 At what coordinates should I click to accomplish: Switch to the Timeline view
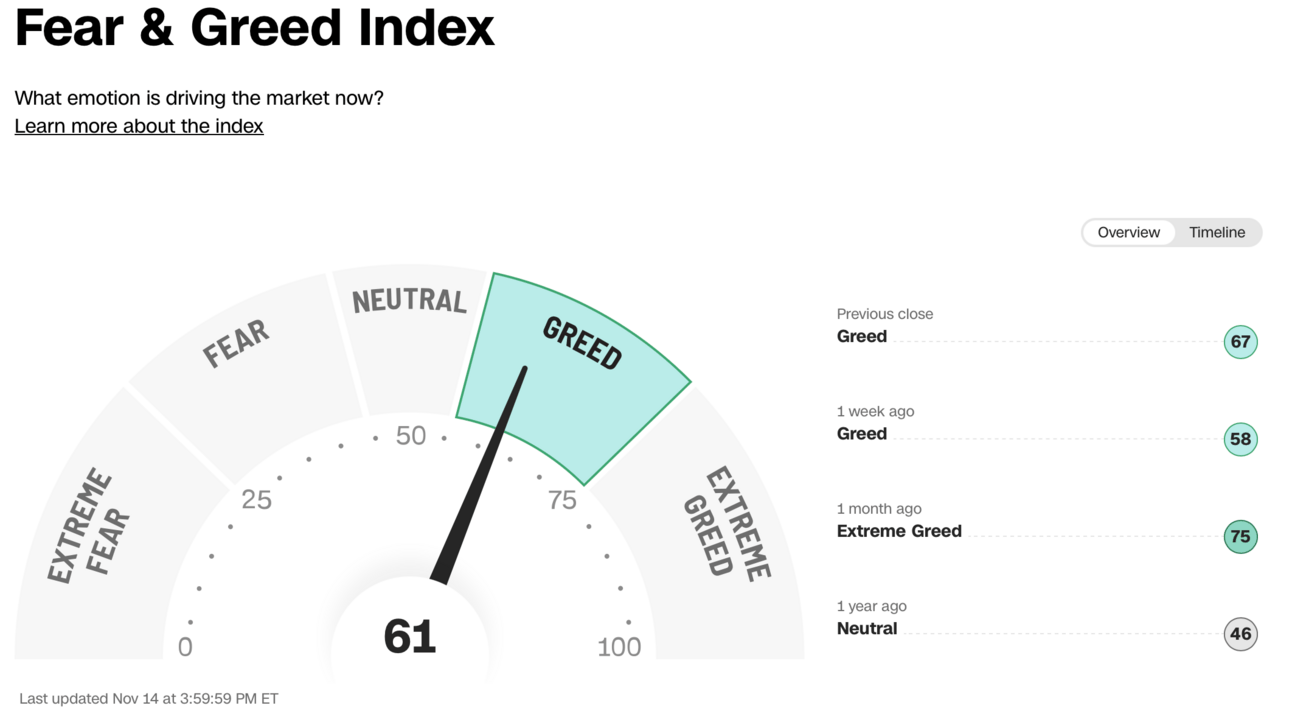pos(1217,232)
